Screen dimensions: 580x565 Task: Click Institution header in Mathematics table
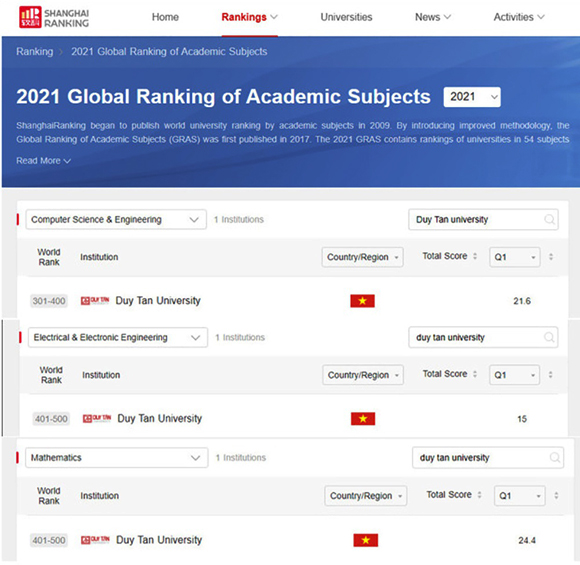(100, 496)
